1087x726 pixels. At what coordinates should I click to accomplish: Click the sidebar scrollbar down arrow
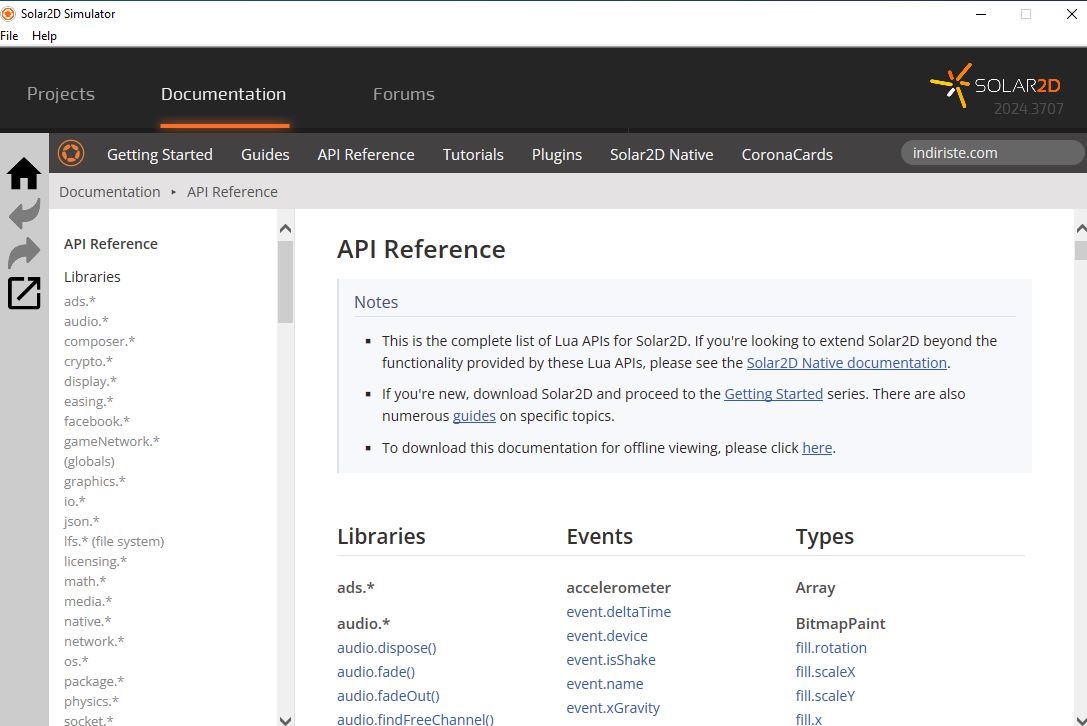point(285,720)
